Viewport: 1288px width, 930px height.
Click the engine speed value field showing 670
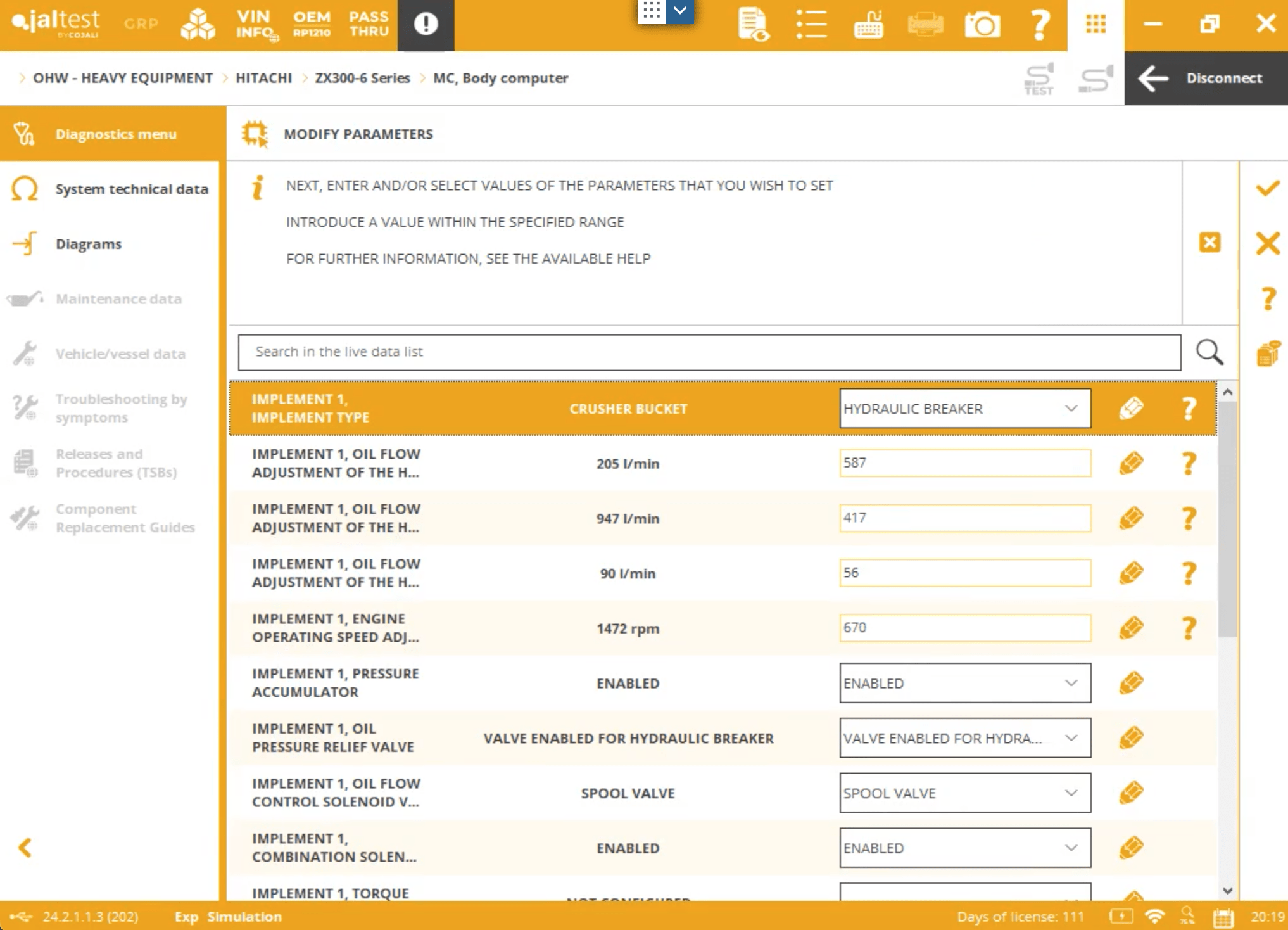964,628
